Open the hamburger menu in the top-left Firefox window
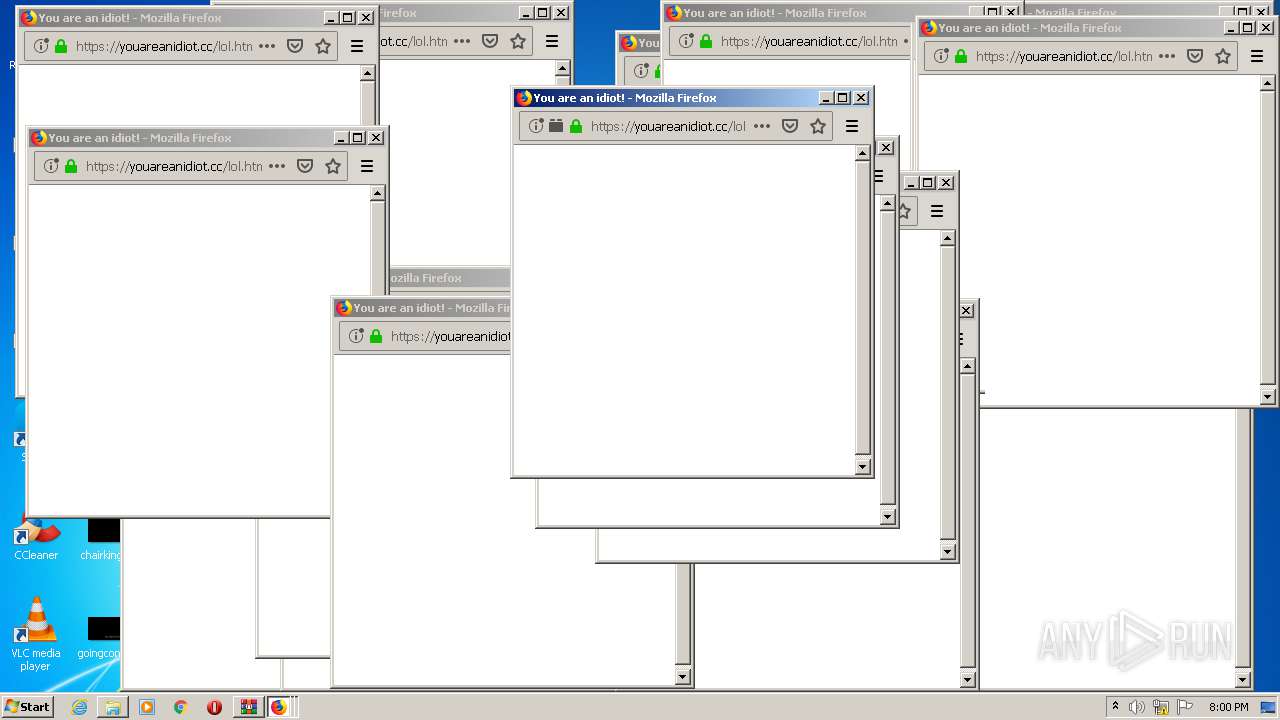Viewport: 1280px width, 720px height. pyautogui.click(x=357, y=46)
